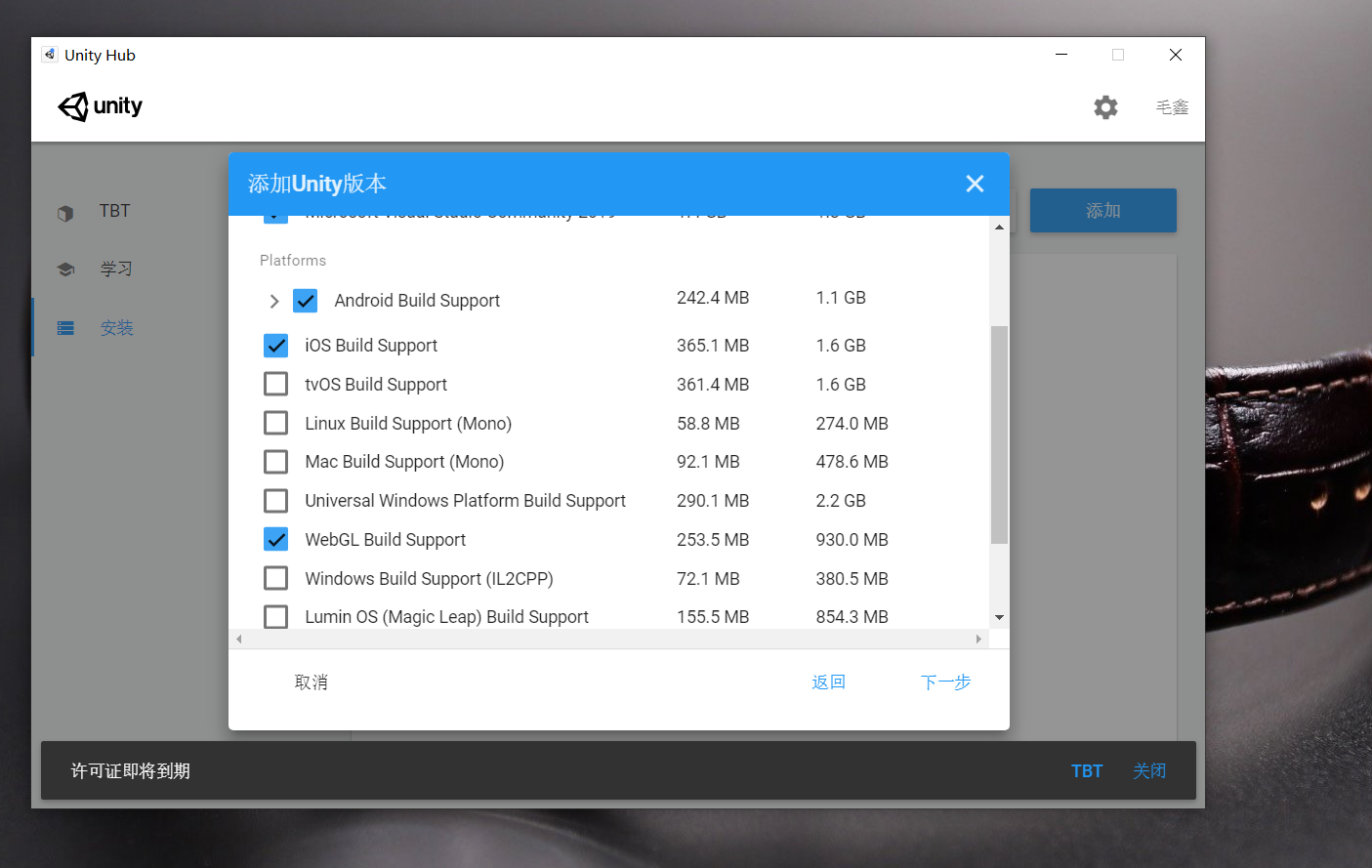The height and width of the screenshot is (868, 1372).
Task: Open the TBT tab in the sidebar
Action: pyautogui.click(x=114, y=211)
